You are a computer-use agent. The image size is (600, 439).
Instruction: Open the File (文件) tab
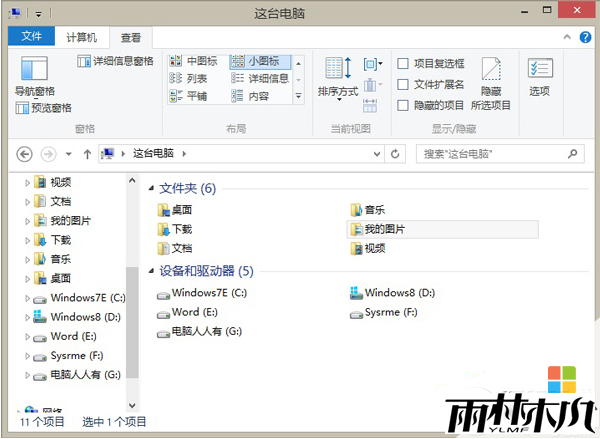(x=31, y=36)
